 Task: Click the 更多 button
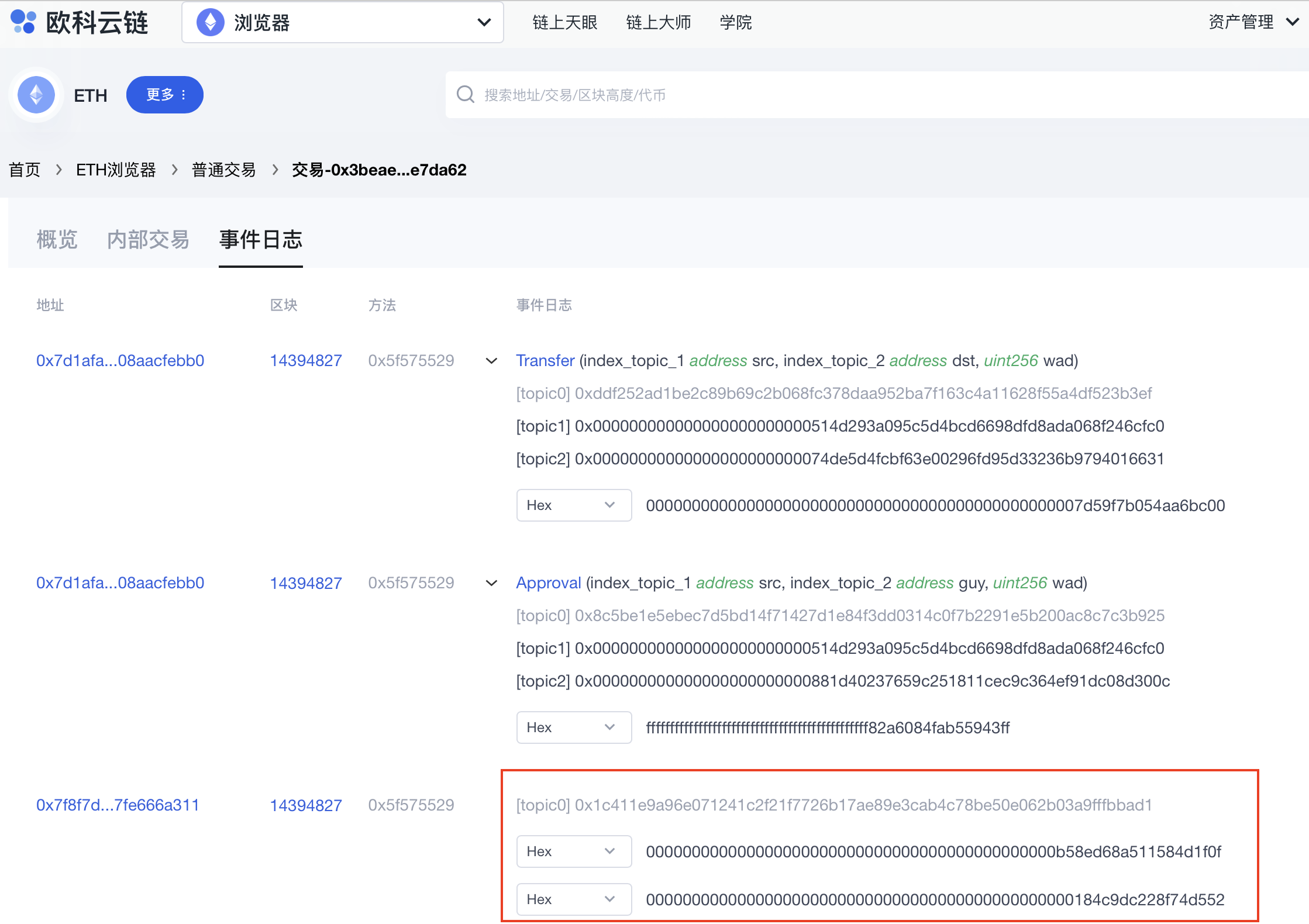[x=165, y=95]
